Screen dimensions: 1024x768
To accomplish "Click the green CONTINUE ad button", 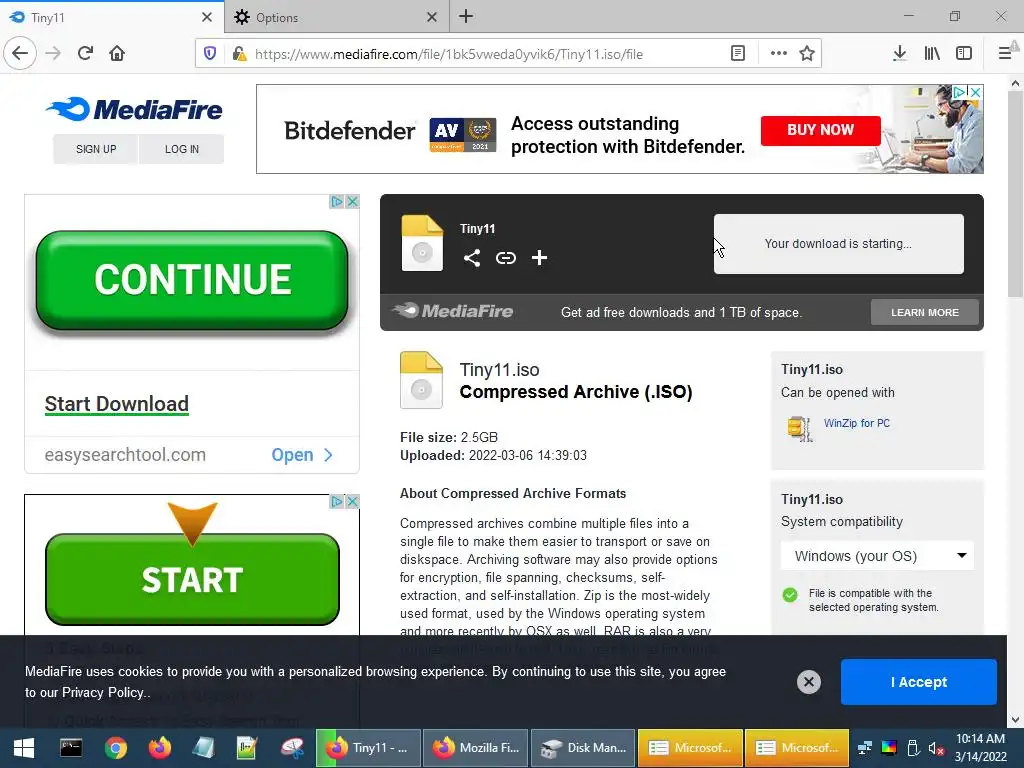I will point(192,280).
